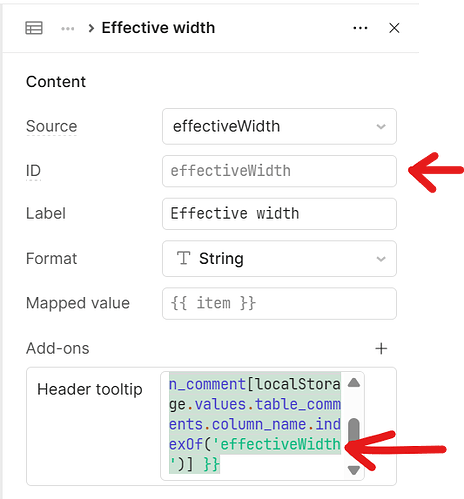Open the Source effectiveWidth dropdown
Screen dimensions: 464x499
pos(279,126)
